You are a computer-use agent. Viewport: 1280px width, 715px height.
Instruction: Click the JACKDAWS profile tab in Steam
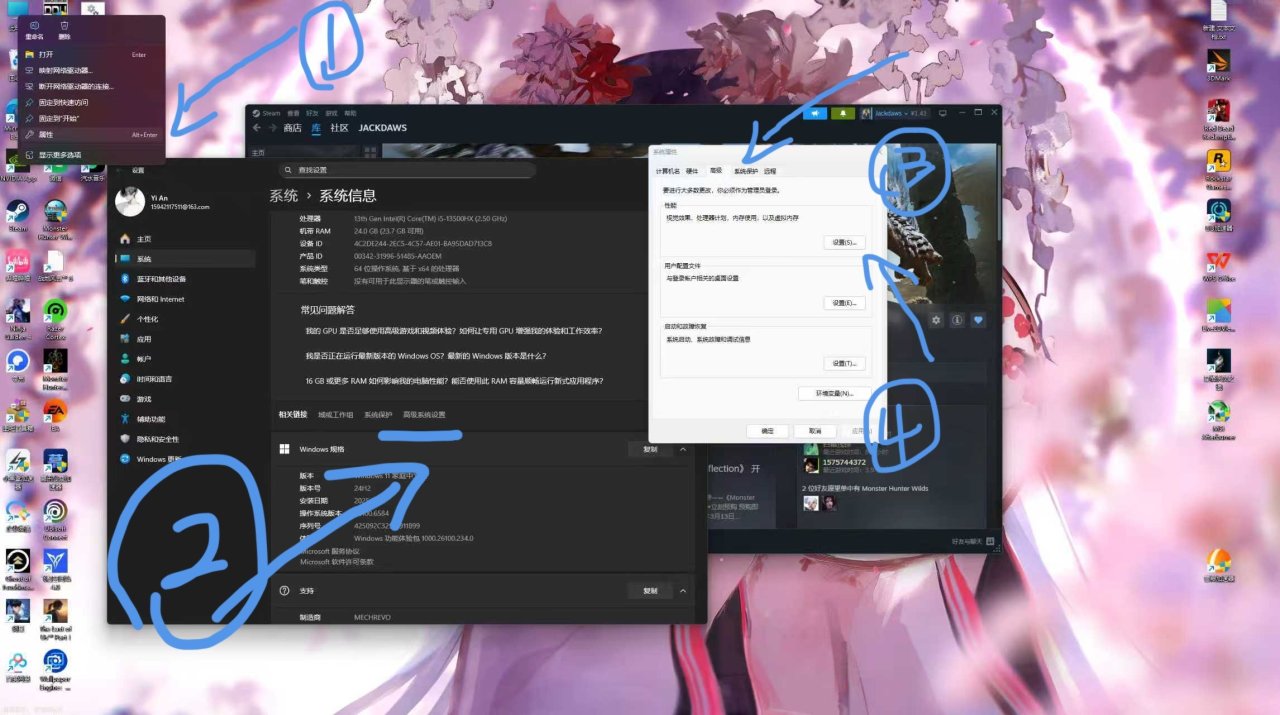pyautogui.click(x=383, y=128)
